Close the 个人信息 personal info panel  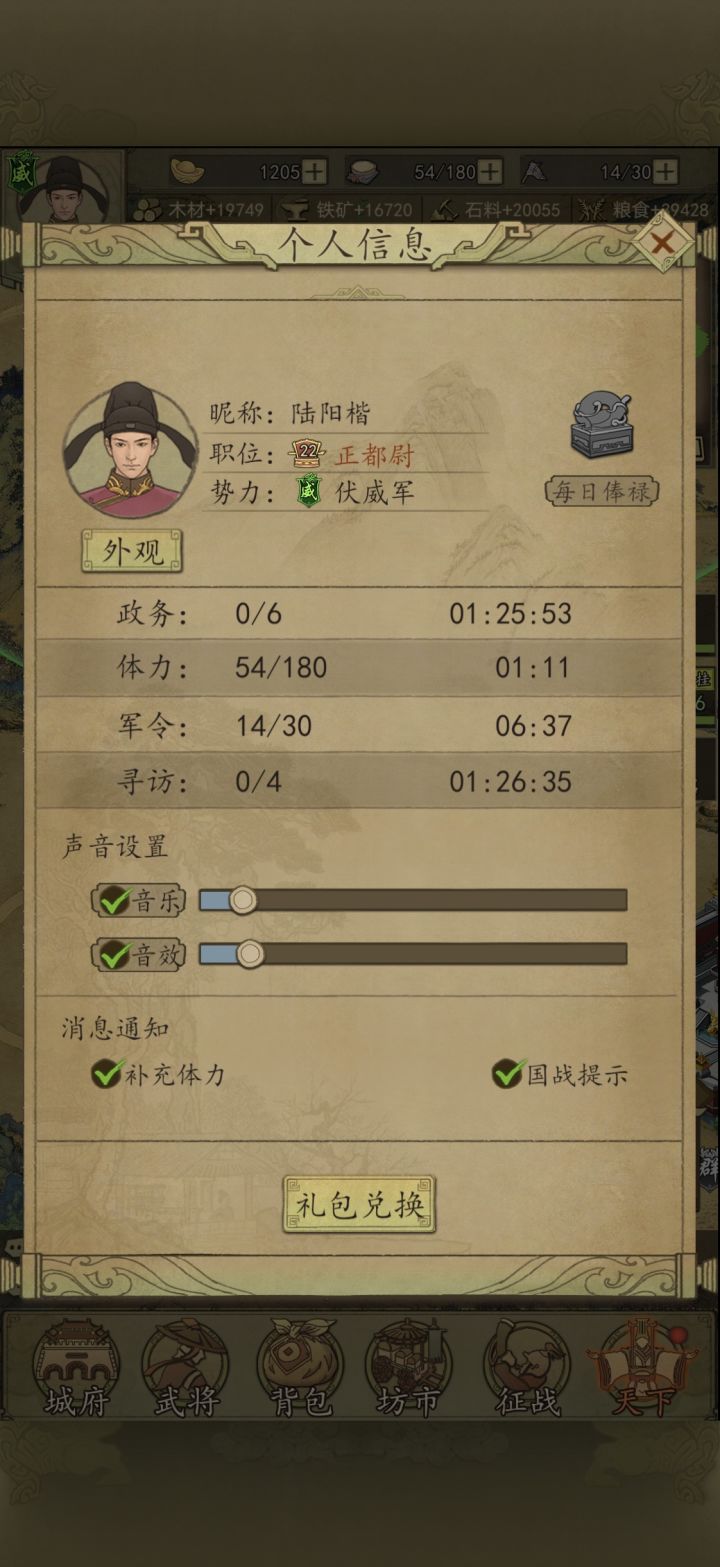coord(663,243)
